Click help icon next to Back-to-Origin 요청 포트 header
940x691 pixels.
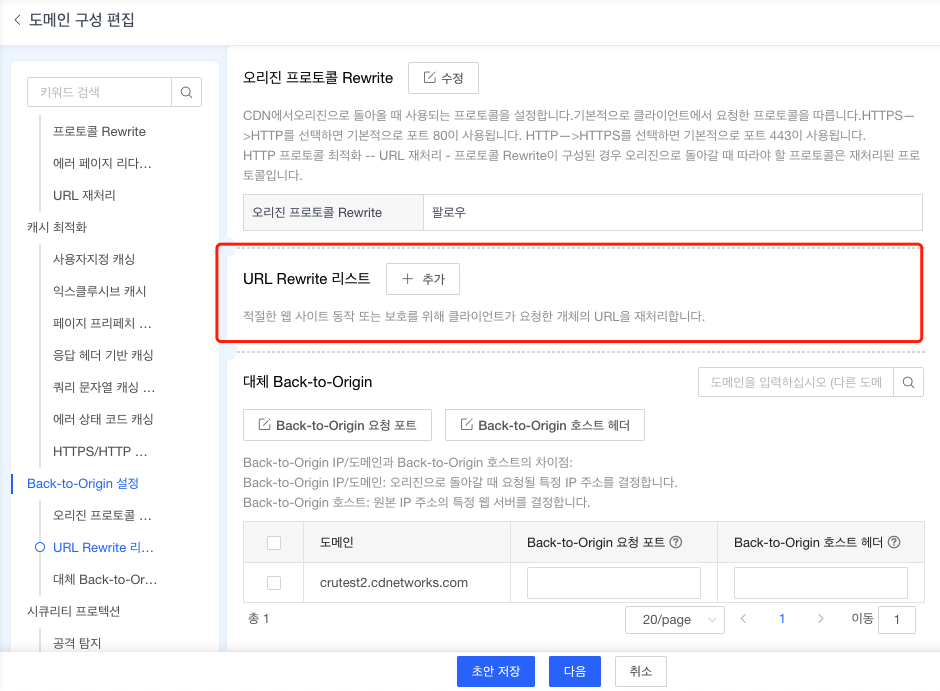click(x=676, y=542)
